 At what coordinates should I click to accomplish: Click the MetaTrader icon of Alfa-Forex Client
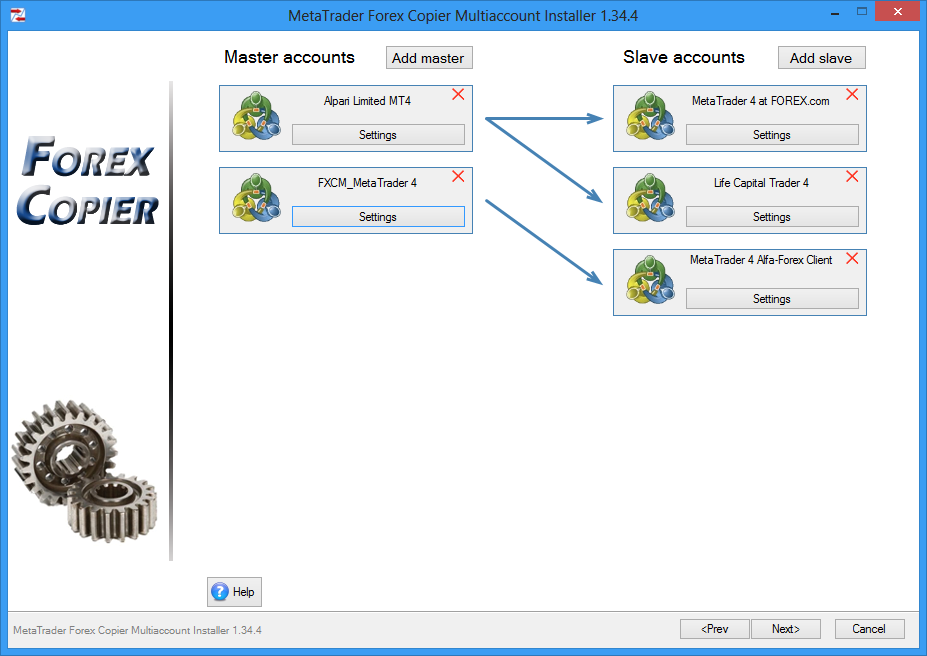click(x=650, y=280)
